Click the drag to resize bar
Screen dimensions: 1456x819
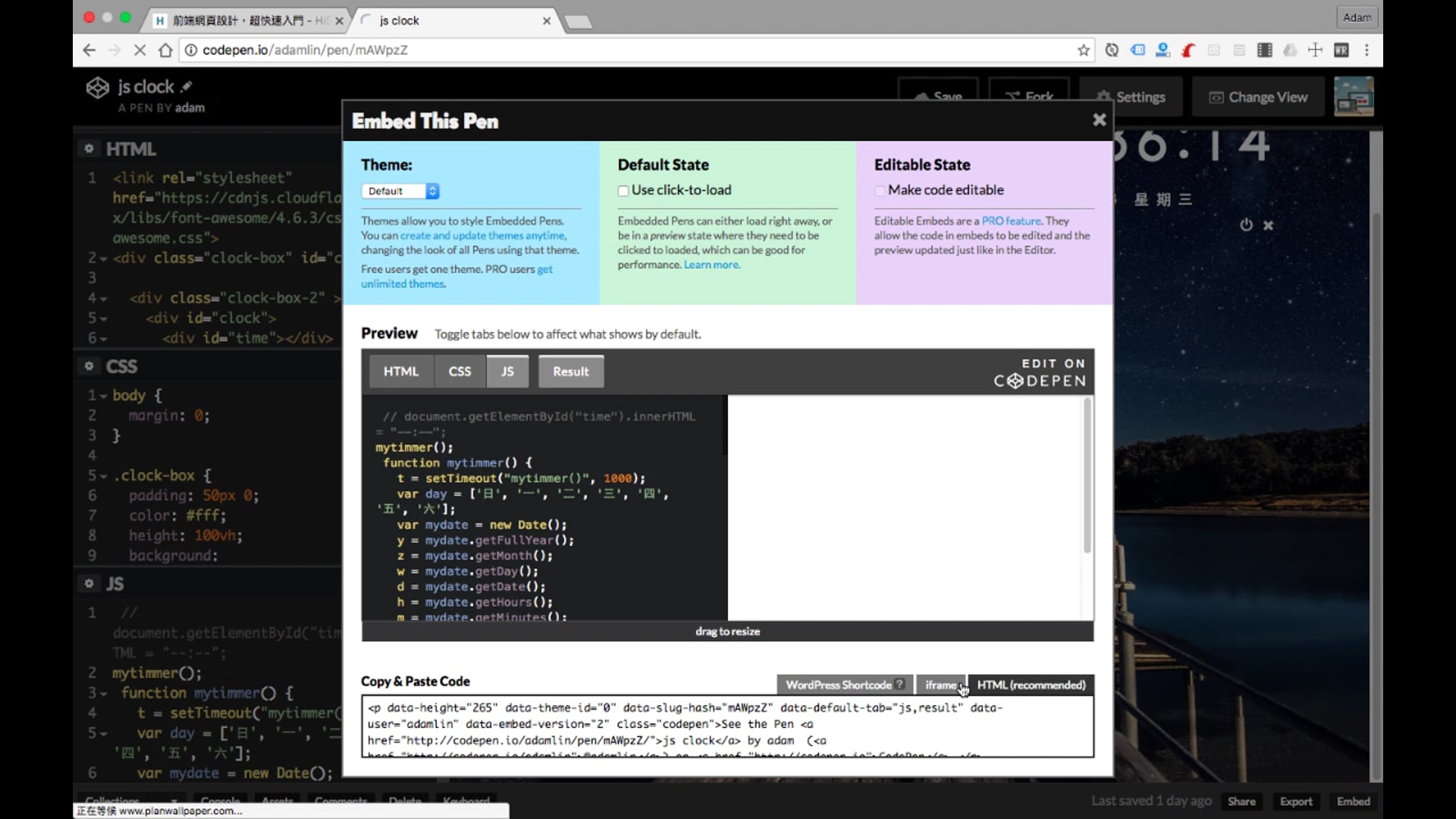727,631
